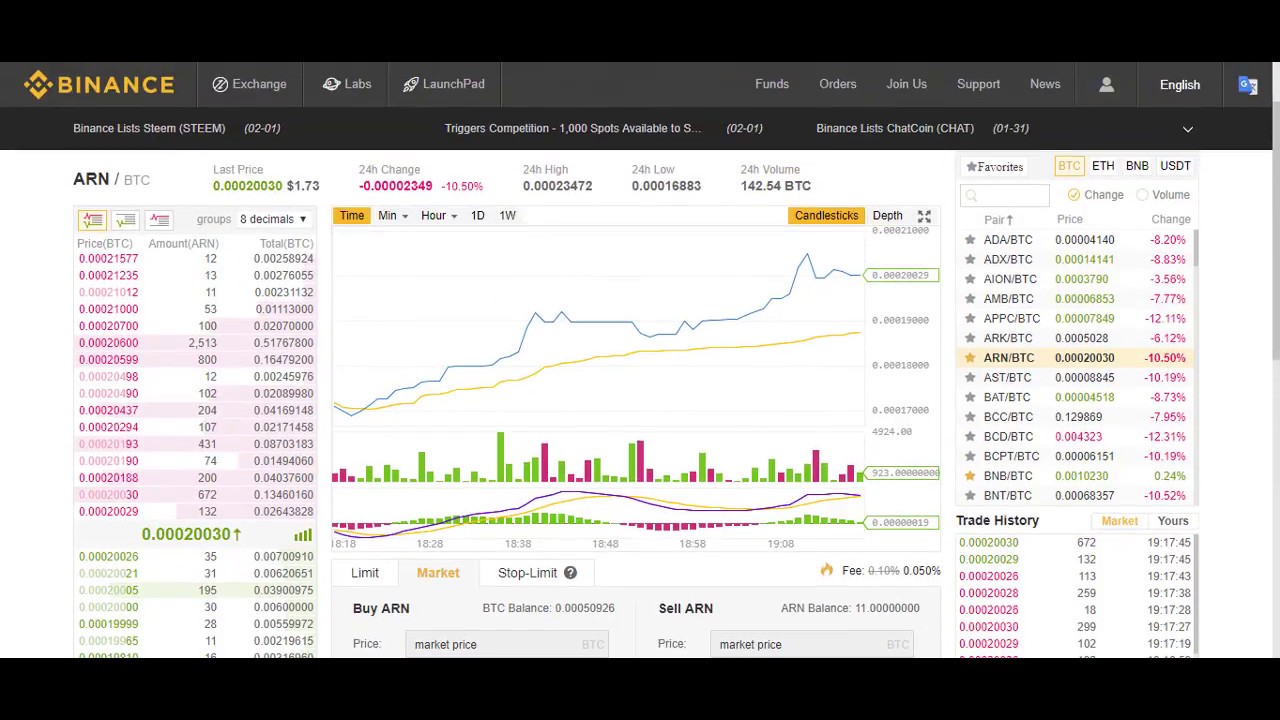Toggle favorite star for BAT/BTC
The width and height of the screenshot is (1280, 720).
(x=969, y=397)
